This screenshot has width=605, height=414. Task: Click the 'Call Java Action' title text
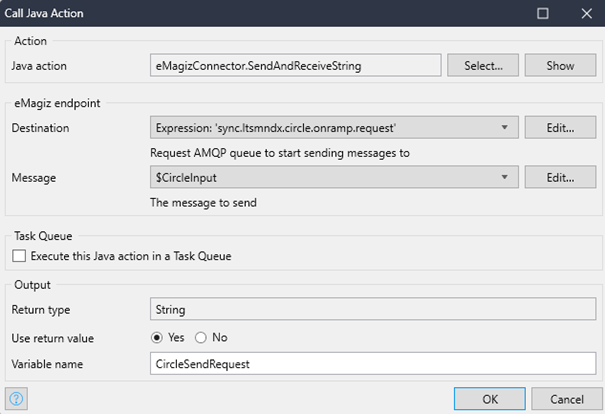(44, 13)
